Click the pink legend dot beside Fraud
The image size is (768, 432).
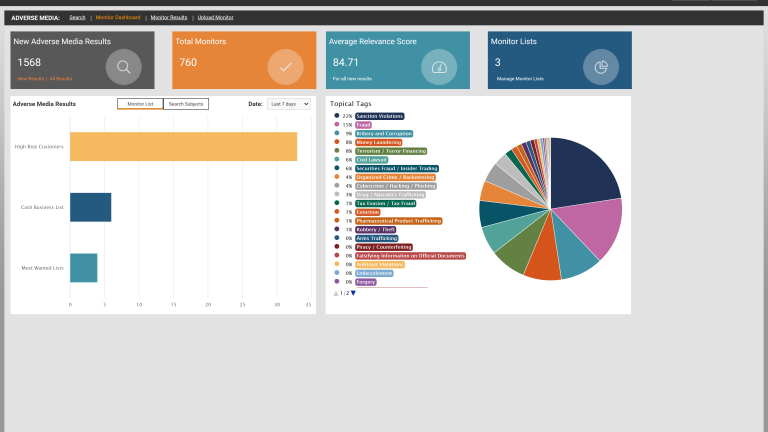[336, 125]
